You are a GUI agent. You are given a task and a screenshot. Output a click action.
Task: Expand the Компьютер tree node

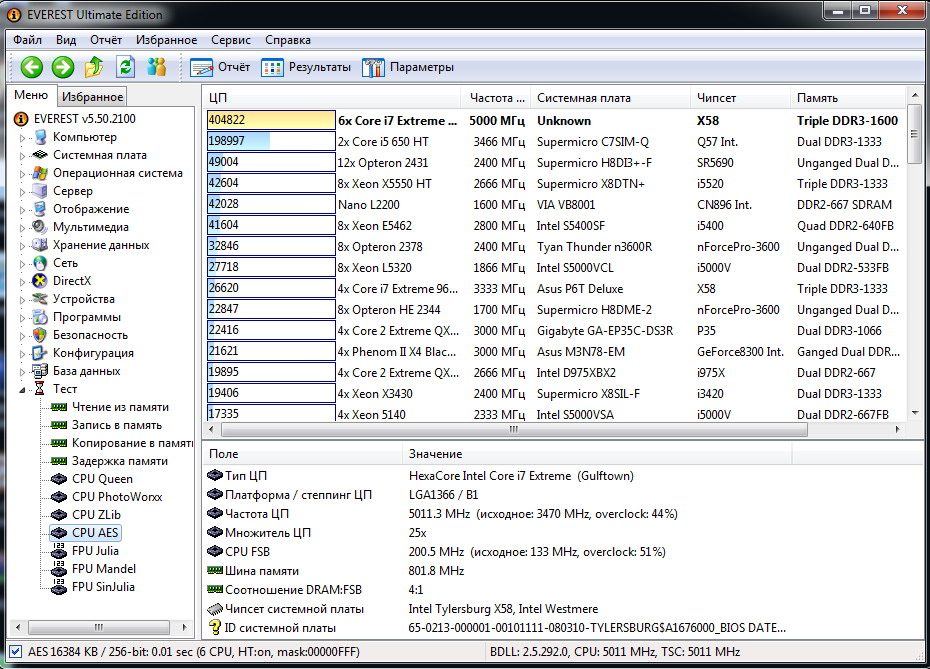(x=23, y=138)
